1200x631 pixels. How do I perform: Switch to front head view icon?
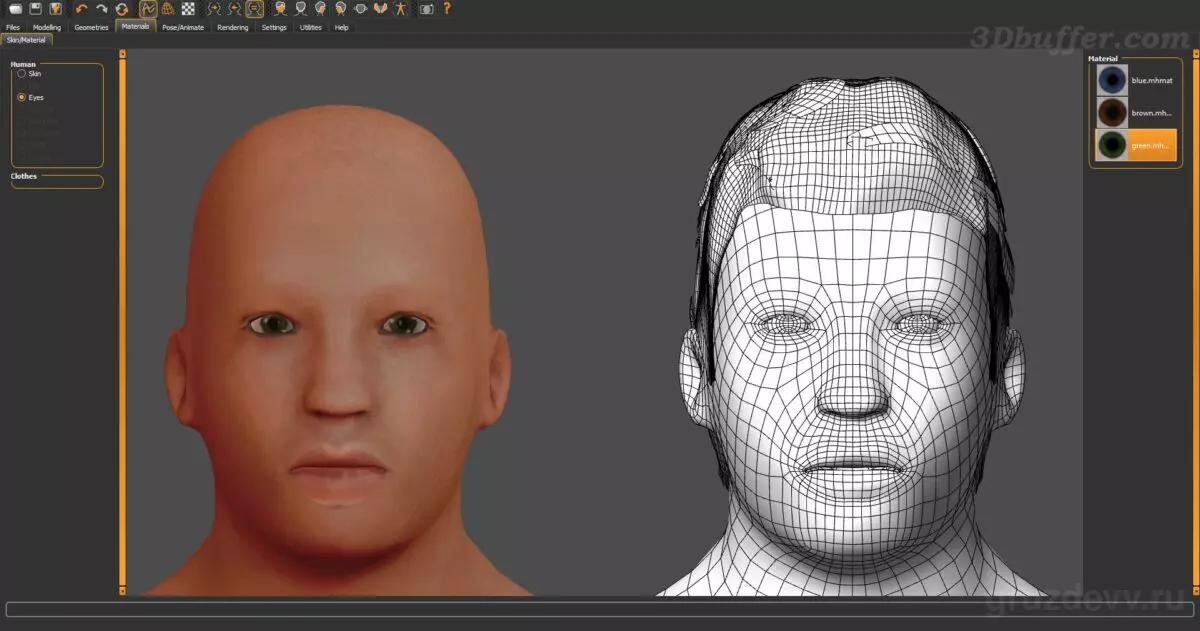pyautogui.click(x=281, y=8)
